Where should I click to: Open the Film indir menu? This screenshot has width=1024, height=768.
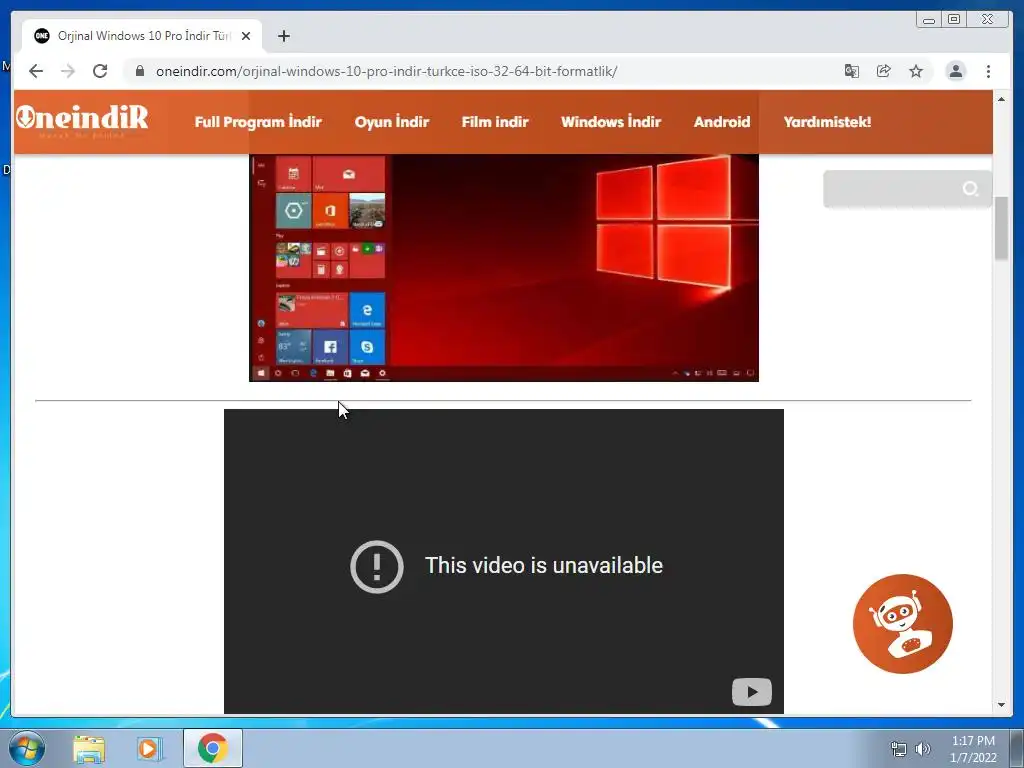coord(495,121)
